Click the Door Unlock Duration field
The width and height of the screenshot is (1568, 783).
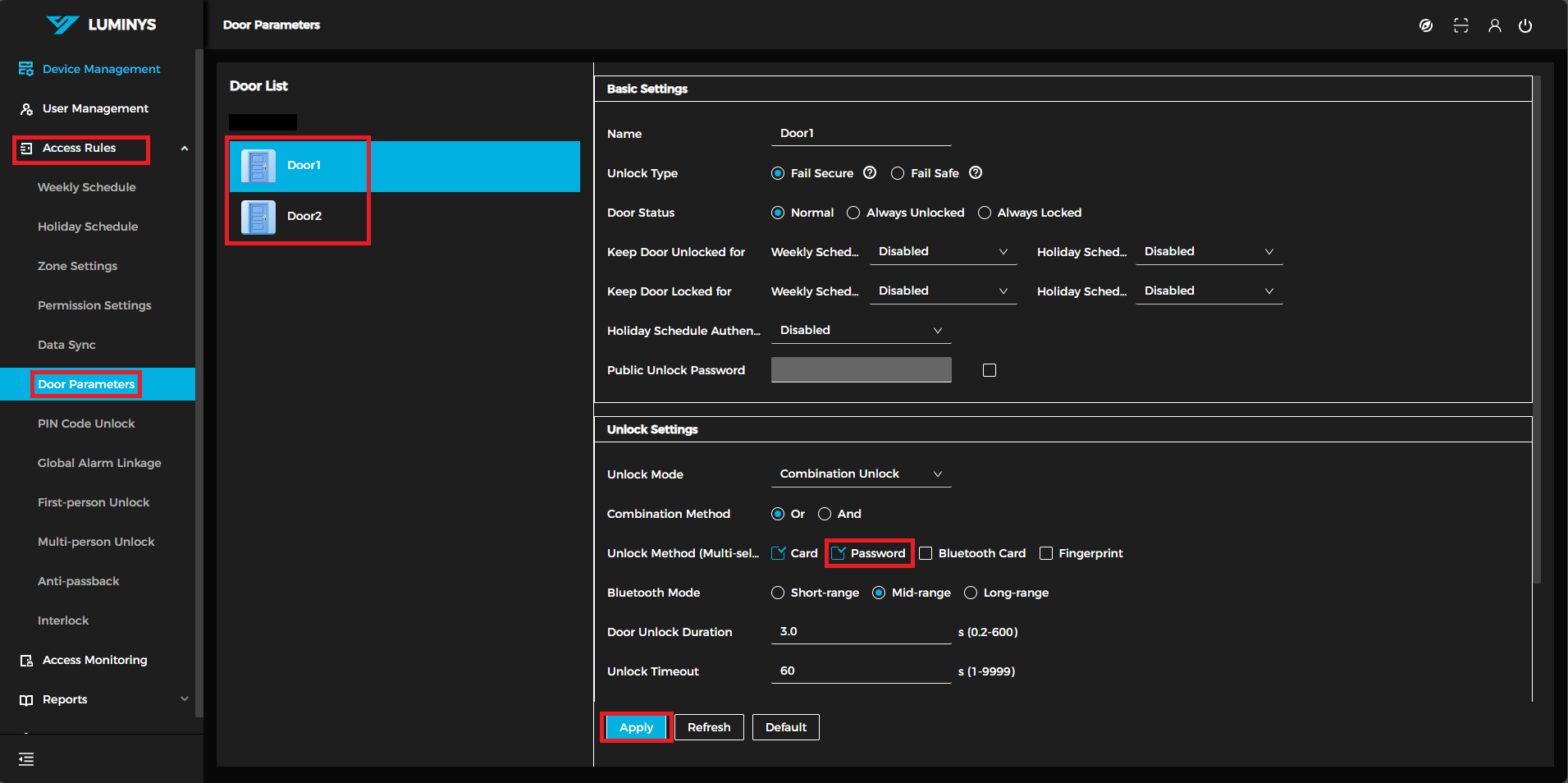tap(861, 632)
